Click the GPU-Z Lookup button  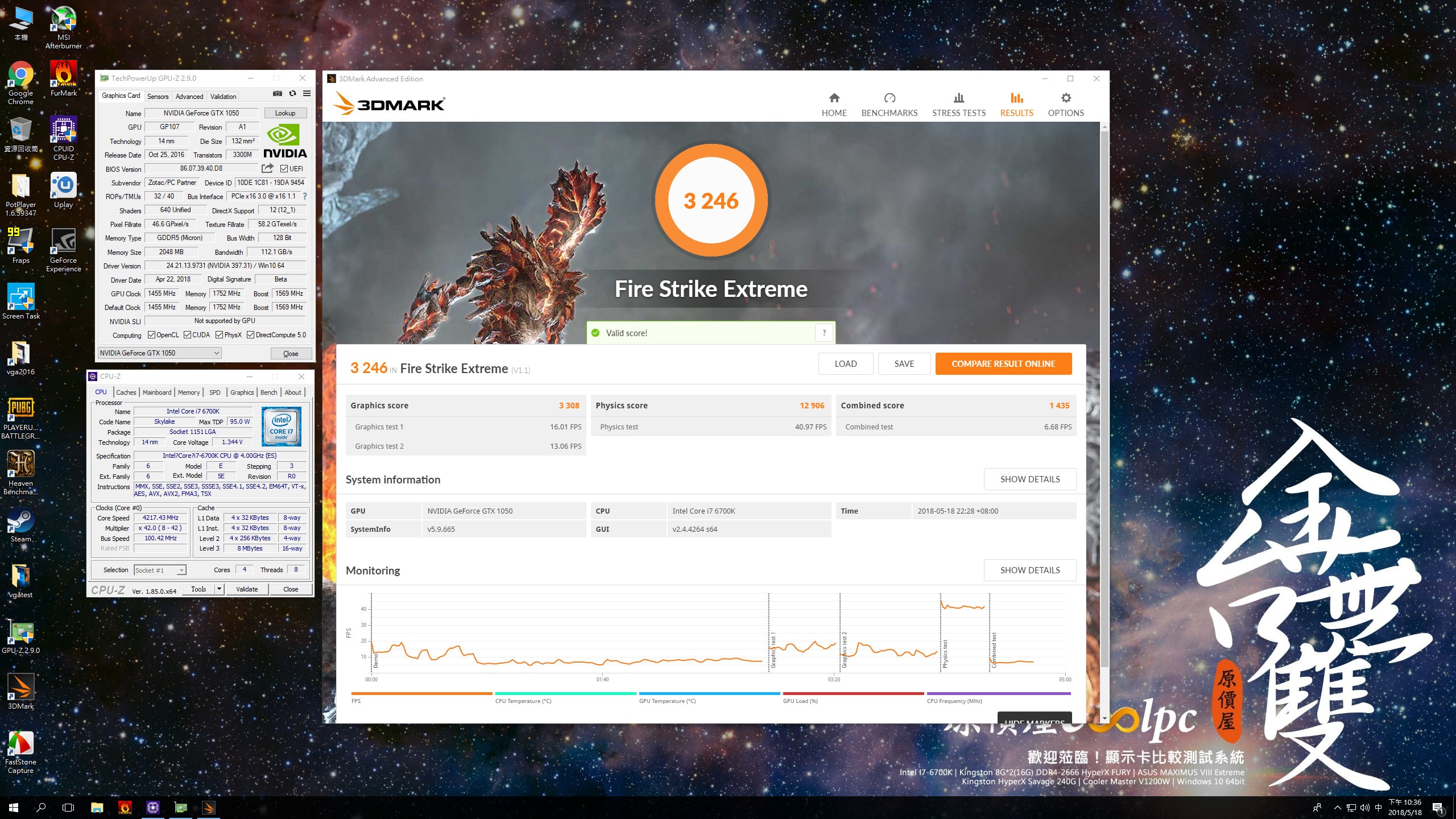(285, 113)
